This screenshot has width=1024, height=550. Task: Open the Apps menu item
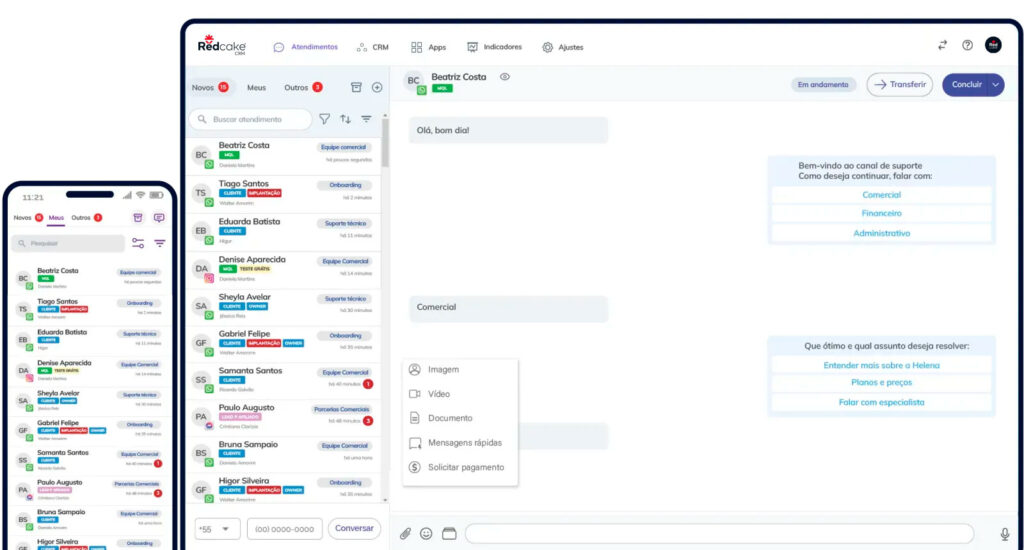(x=428, y=47)
